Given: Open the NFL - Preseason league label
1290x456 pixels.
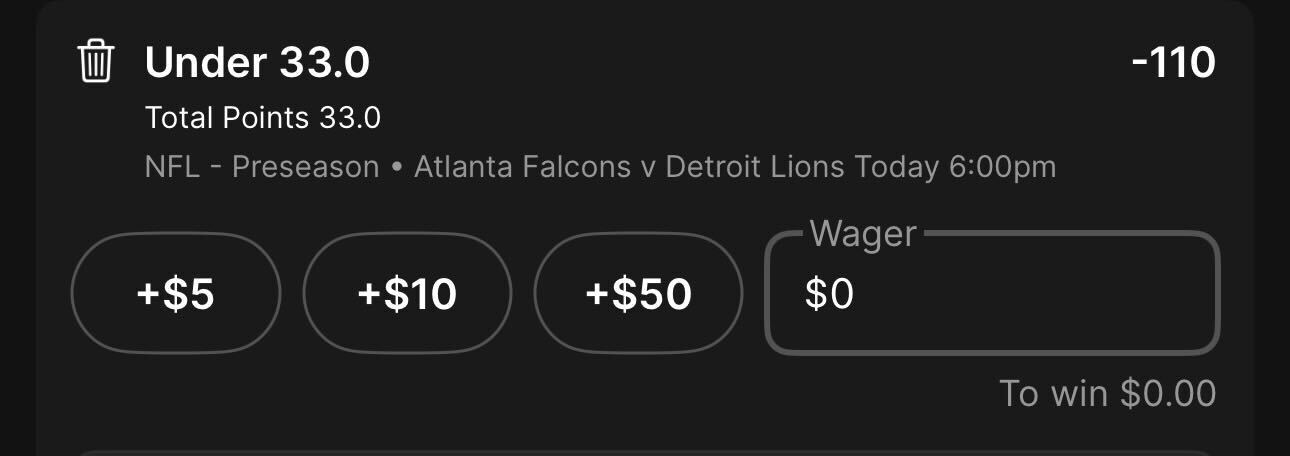Looking at the screenshot, I should point(262,167).
